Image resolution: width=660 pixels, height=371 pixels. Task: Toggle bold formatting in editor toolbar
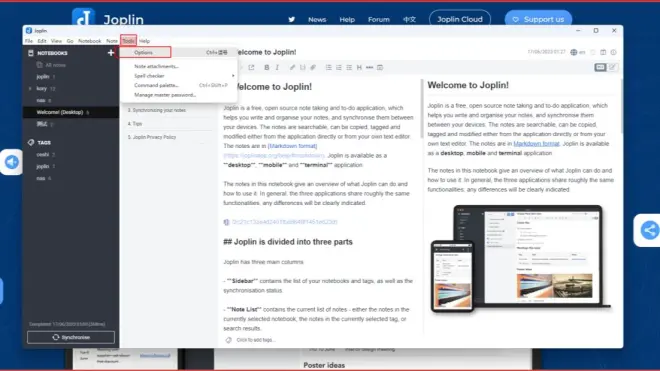266,67
